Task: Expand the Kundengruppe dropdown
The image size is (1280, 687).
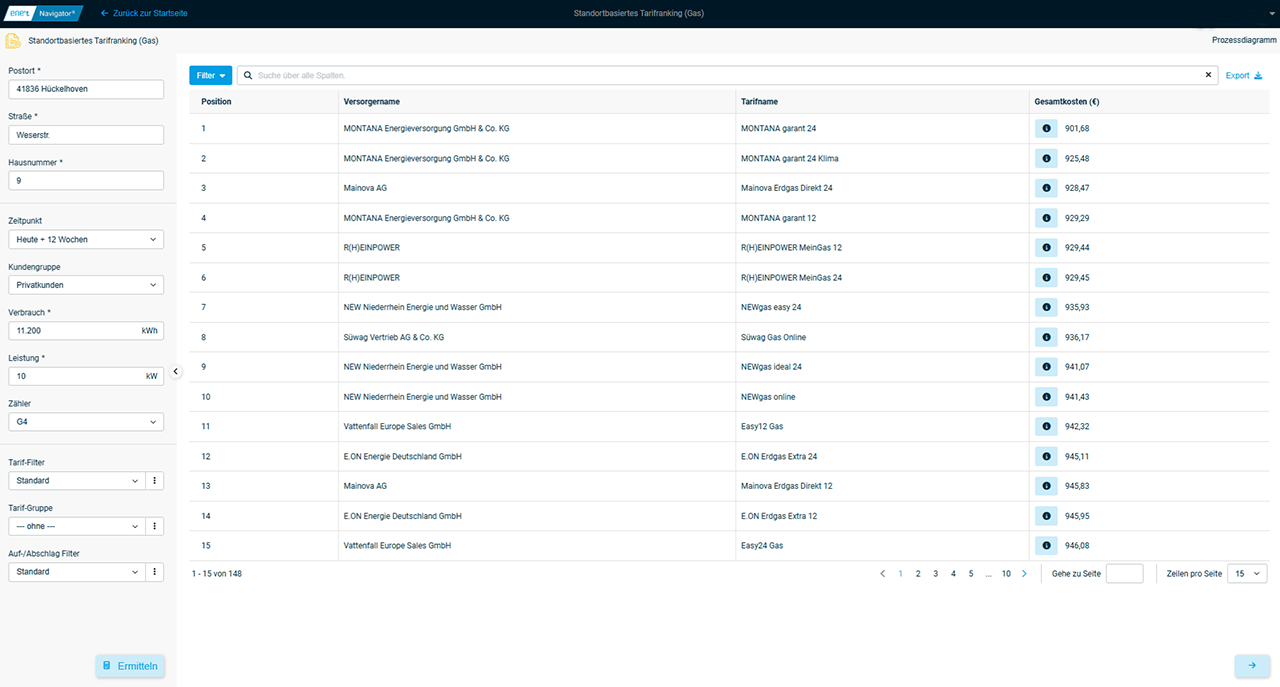Action: [x=85, y=285]
